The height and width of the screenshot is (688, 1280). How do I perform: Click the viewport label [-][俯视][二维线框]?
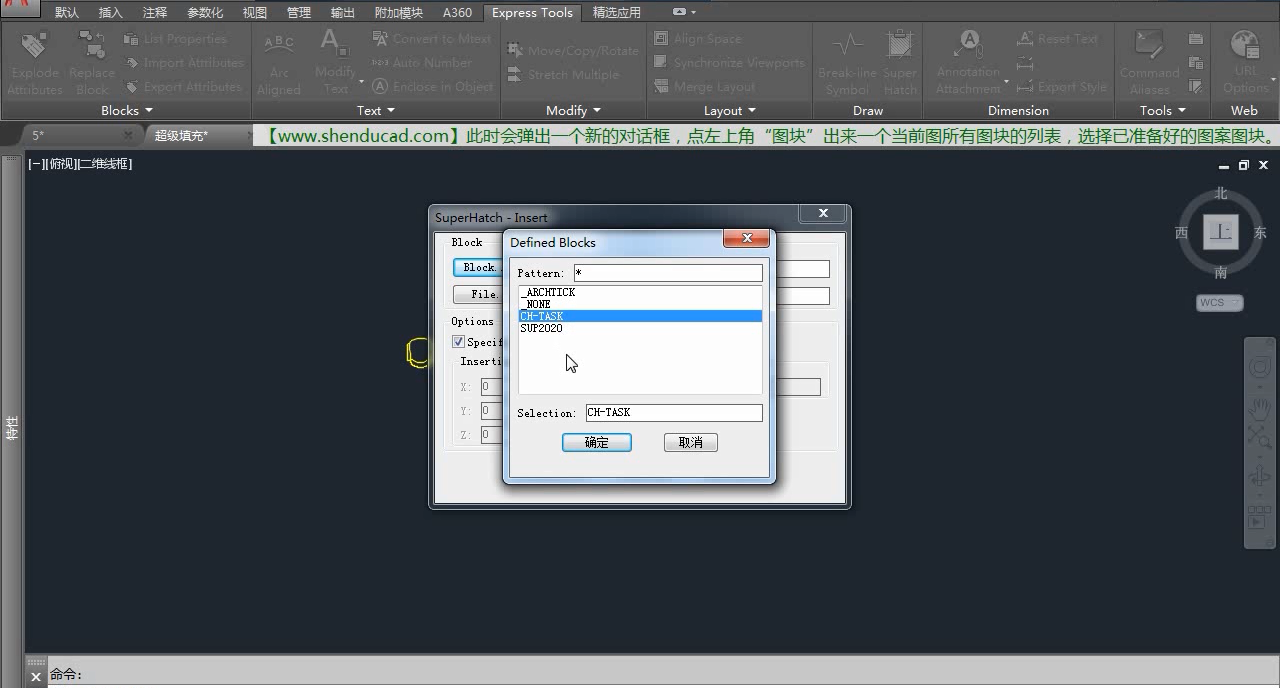tap(80, 164)
